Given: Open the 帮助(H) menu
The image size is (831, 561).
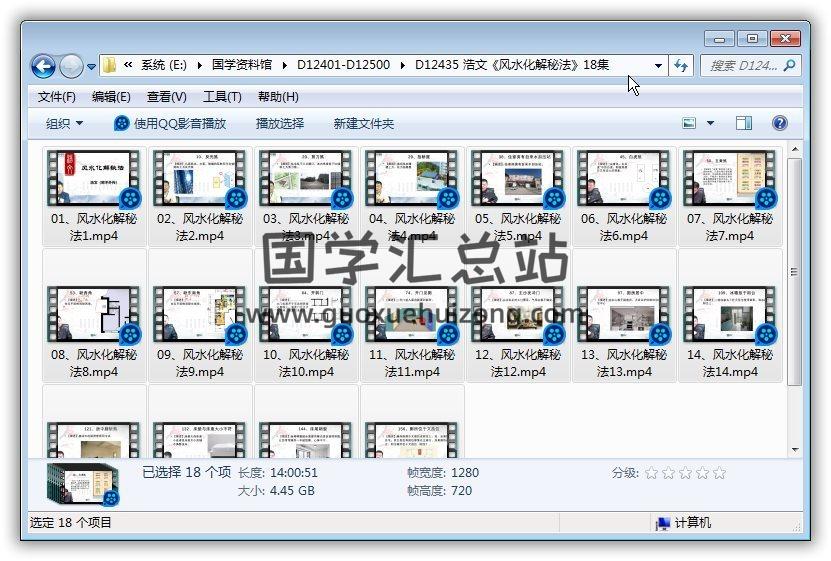Looking at the screenshot, I should click(x=278, y=96).
